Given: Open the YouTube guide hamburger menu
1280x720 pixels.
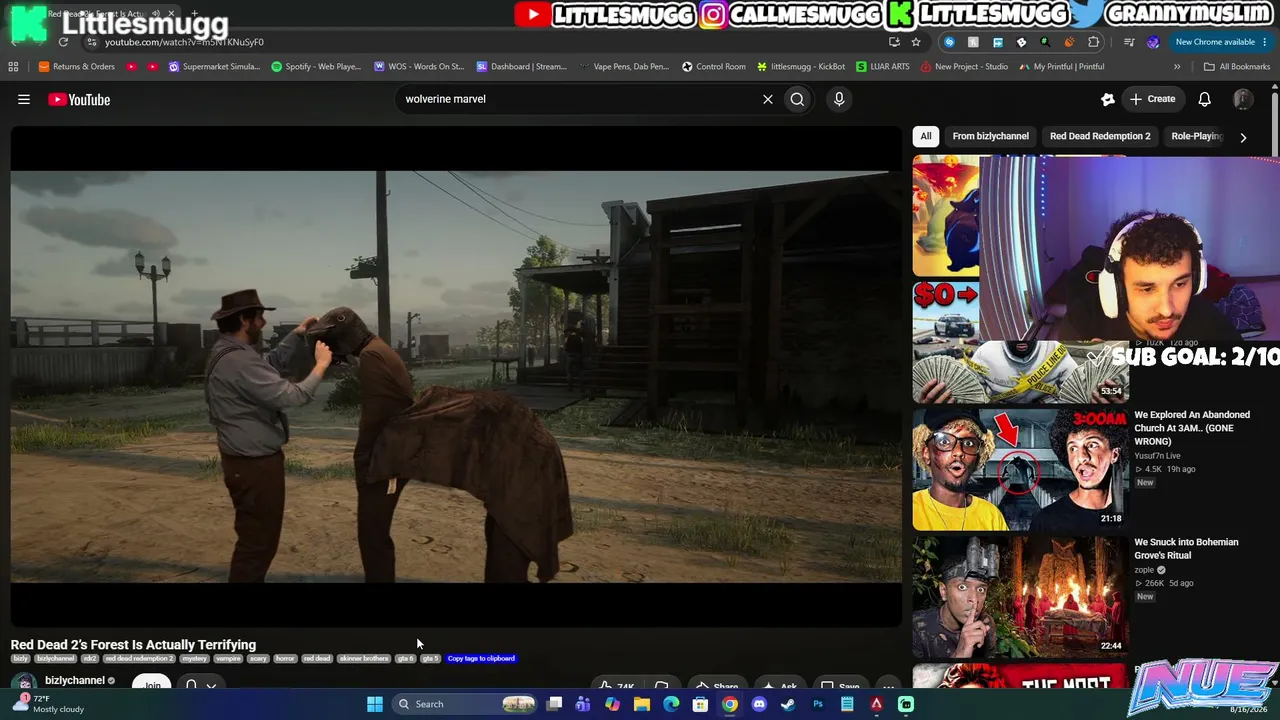Looking at the screenshot, I should (x=24, y=99).
